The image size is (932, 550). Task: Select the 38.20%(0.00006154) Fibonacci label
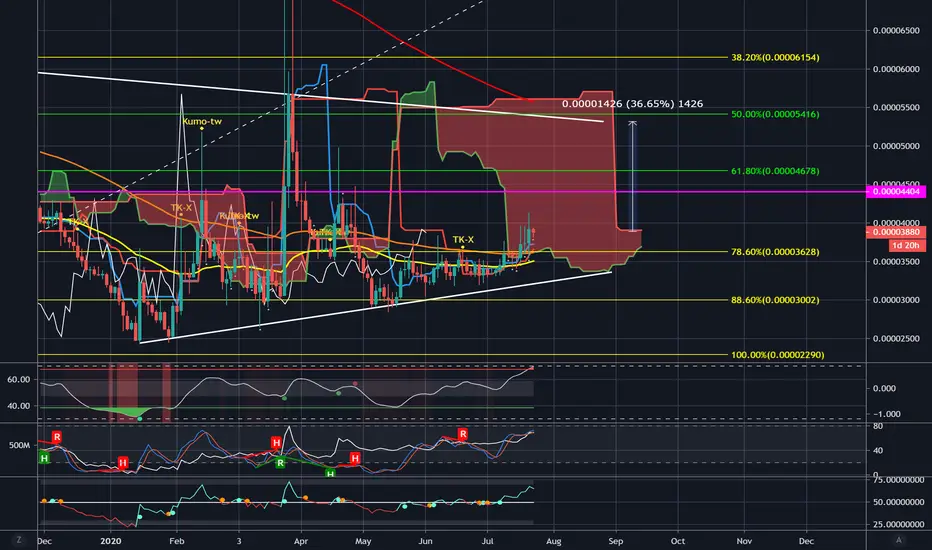click(x=775, y=58)
